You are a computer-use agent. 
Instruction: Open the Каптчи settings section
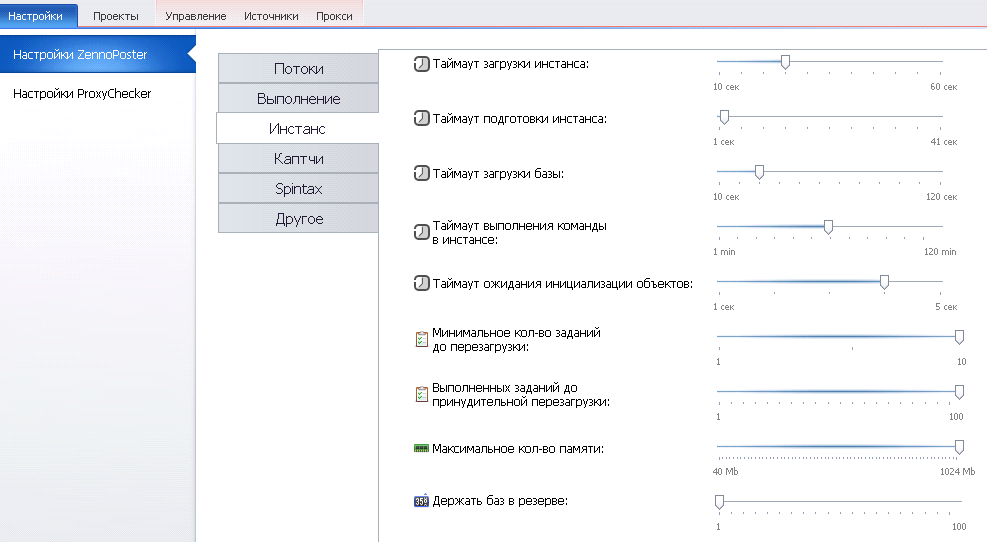(298, 159)
